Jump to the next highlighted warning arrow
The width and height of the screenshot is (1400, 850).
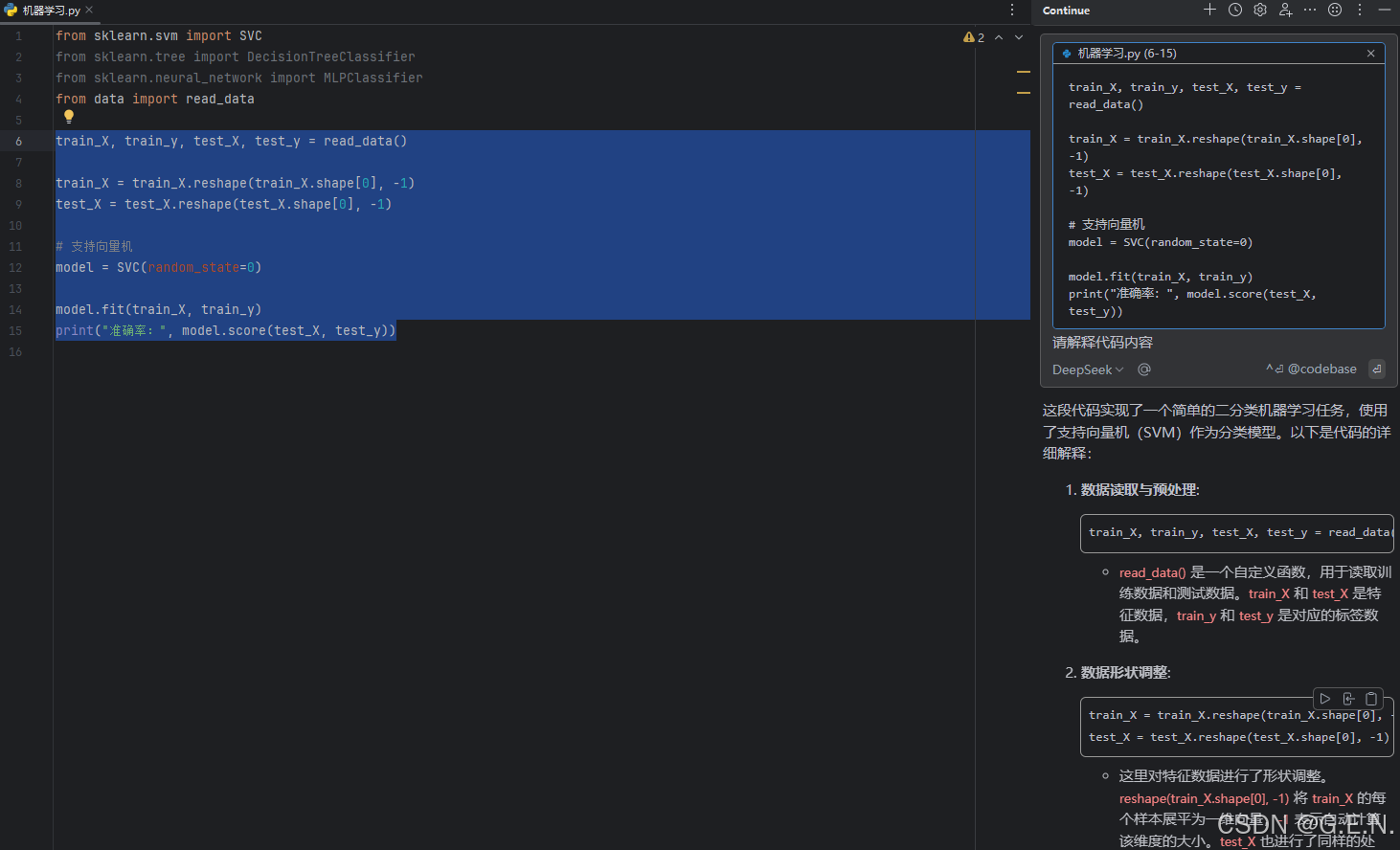(x=1019, y=37)
